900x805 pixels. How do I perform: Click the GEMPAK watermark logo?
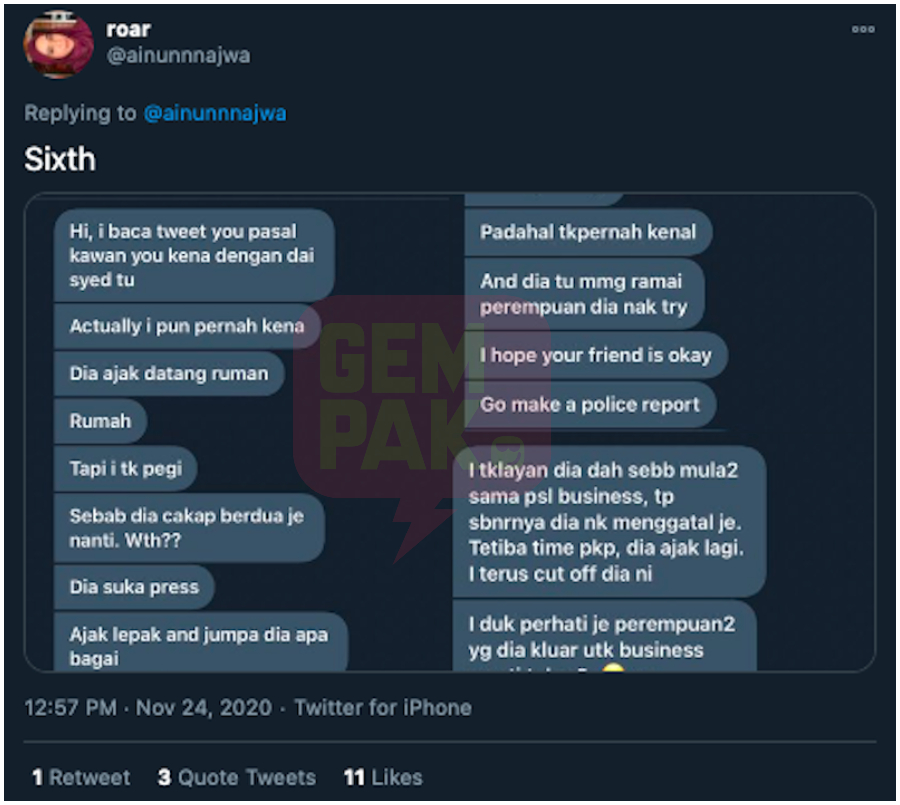coord(422,425)
